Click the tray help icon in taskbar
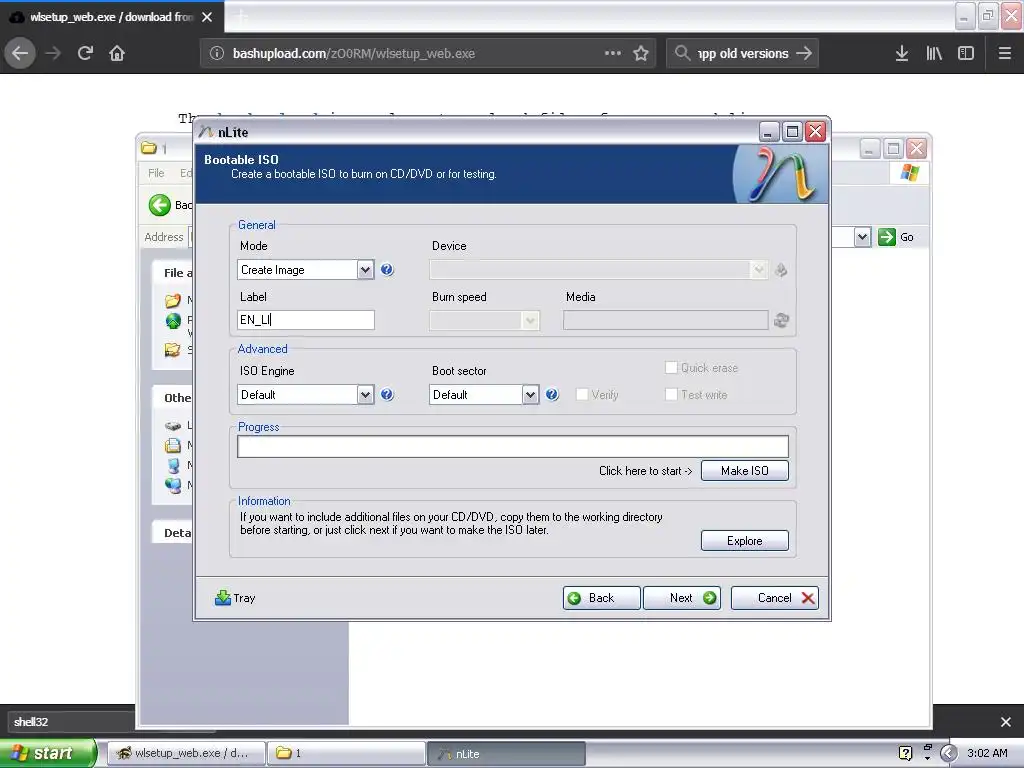 point(905,753)
